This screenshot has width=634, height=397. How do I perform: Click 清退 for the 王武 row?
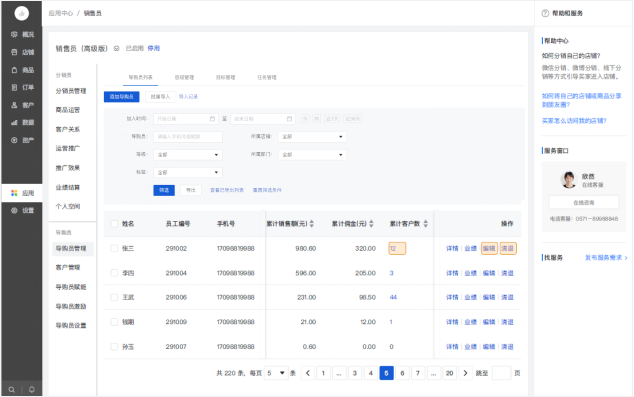[507, 297]
